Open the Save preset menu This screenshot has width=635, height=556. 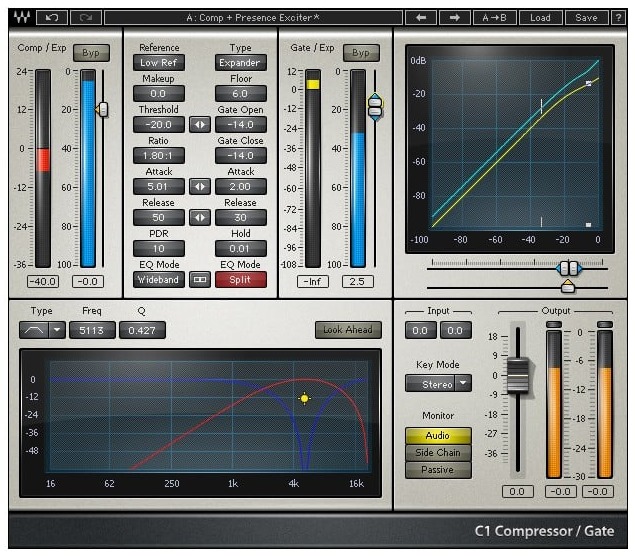pyautogui.click(x=586, y=18)
